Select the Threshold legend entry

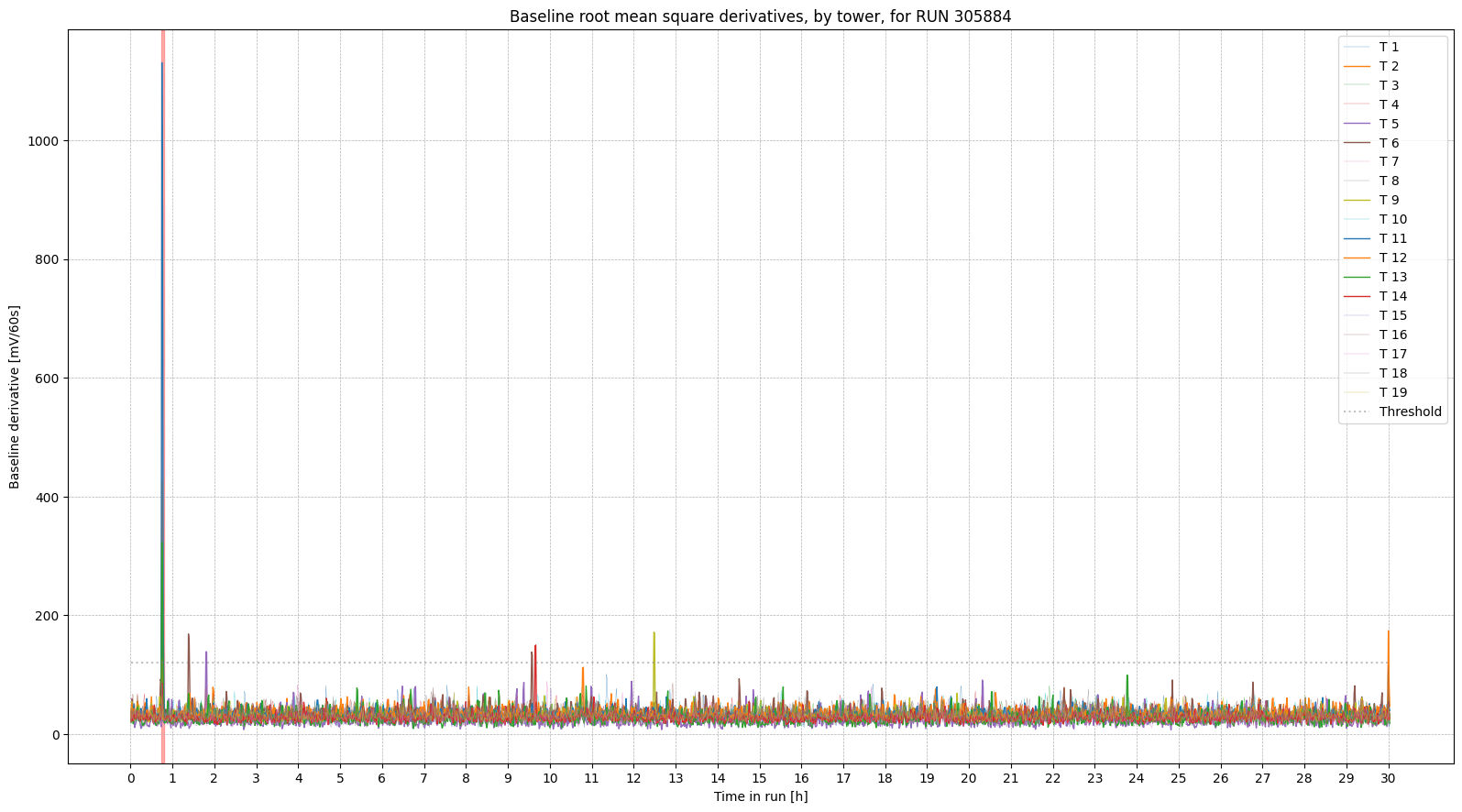point(1410,411)
